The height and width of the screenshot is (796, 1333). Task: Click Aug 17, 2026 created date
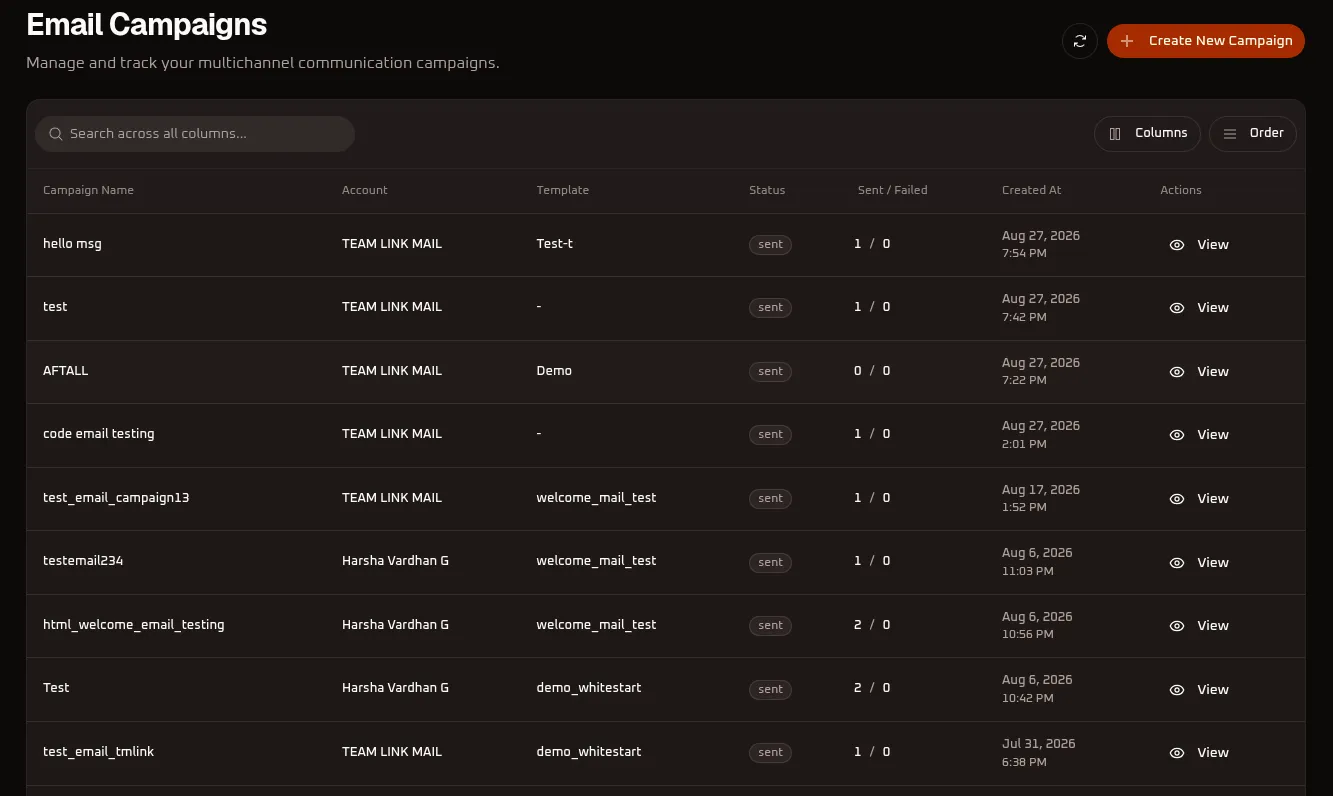point(1041,490)
